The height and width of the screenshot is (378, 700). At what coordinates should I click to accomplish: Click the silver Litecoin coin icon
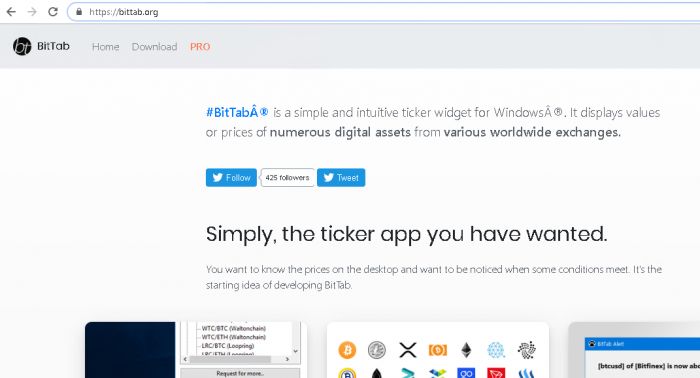377,350
